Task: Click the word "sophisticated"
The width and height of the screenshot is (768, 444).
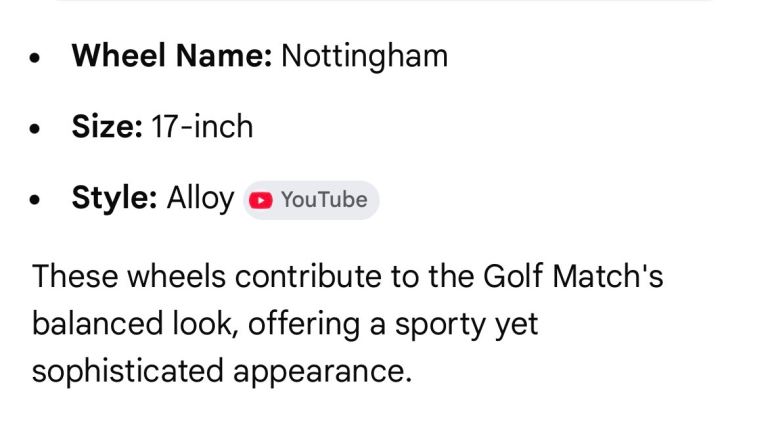Action: pos(127,371)
